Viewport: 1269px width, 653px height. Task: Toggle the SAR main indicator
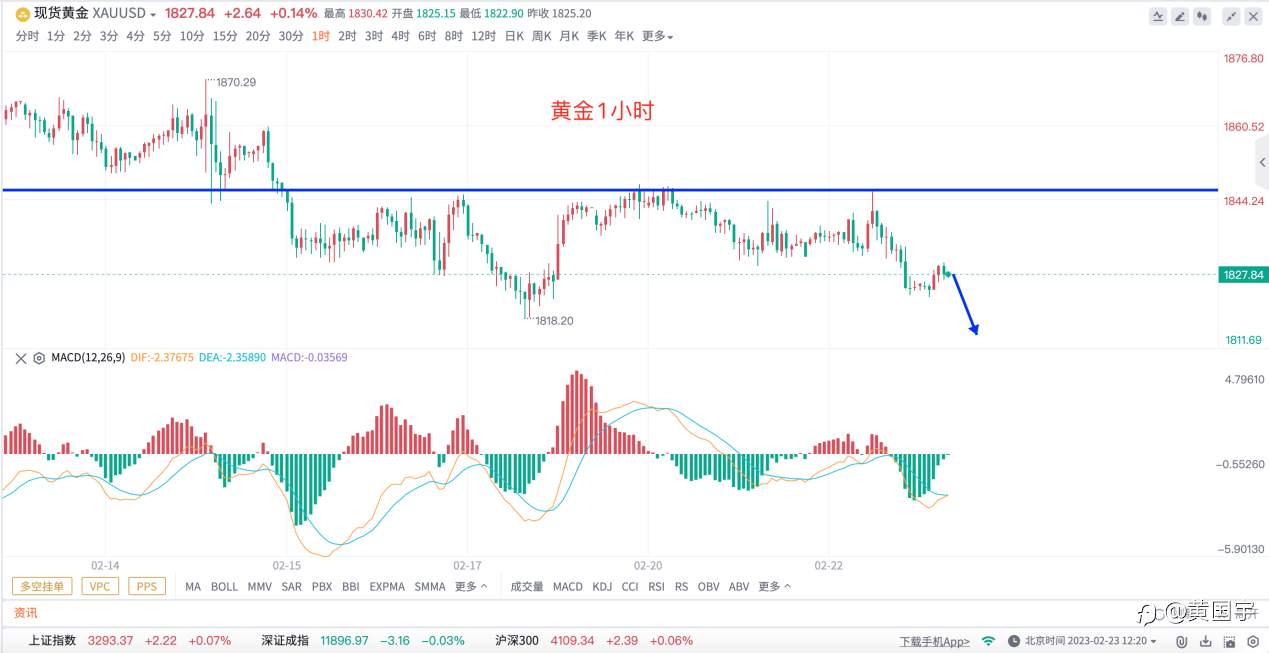point(291,587)
